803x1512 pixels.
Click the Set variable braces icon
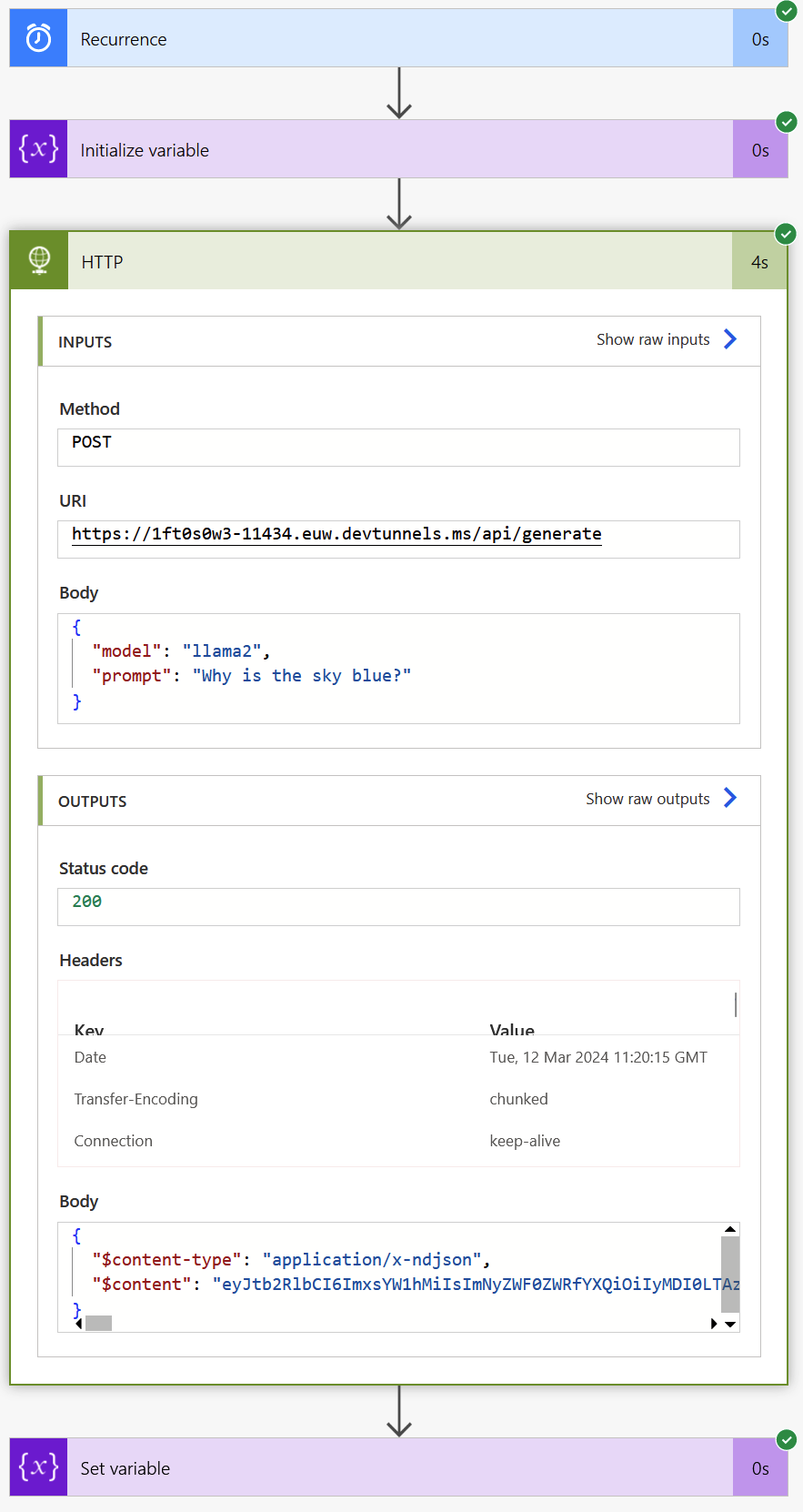38,1467
